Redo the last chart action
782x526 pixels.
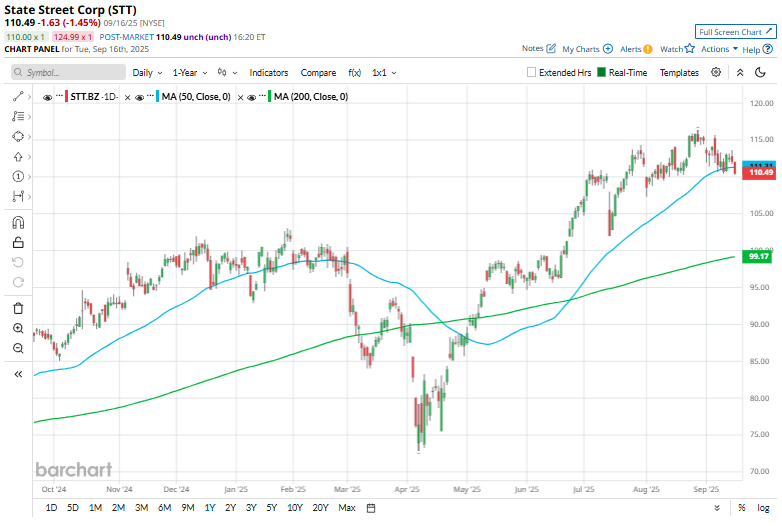pos(18,282)
